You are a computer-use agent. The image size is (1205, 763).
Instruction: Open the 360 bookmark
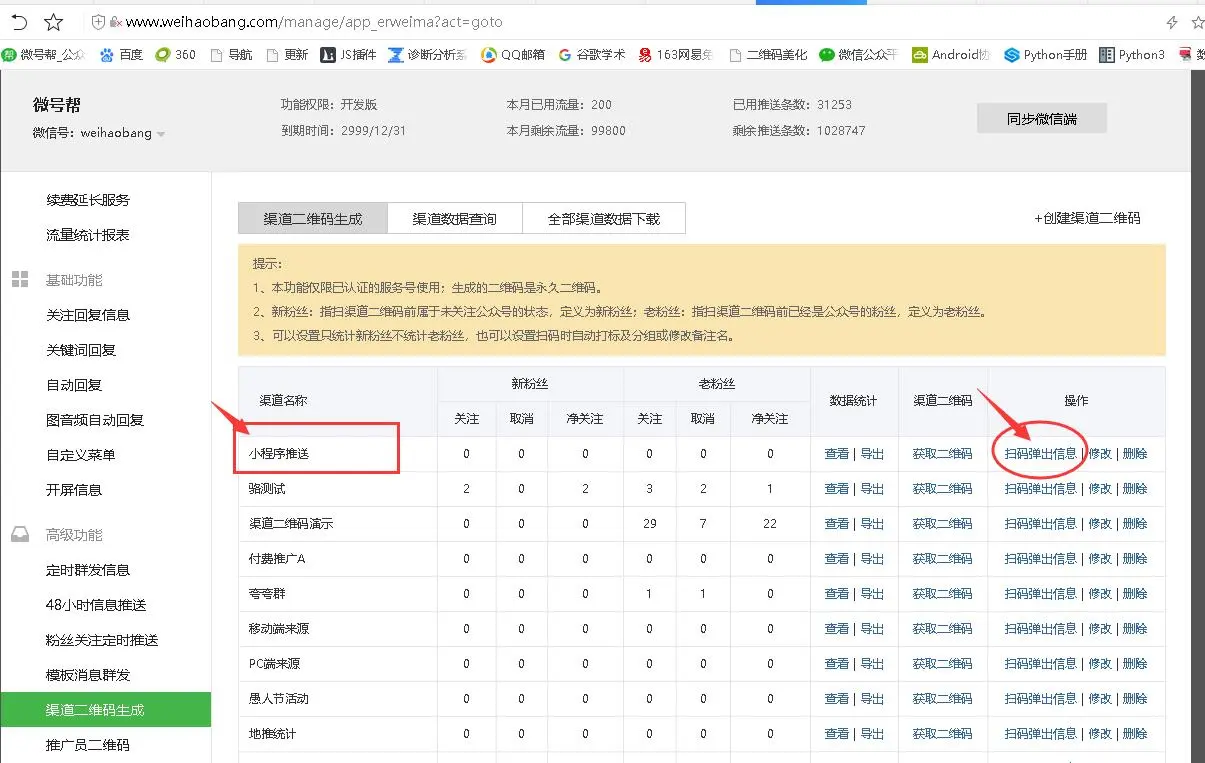tap(176, 55)
